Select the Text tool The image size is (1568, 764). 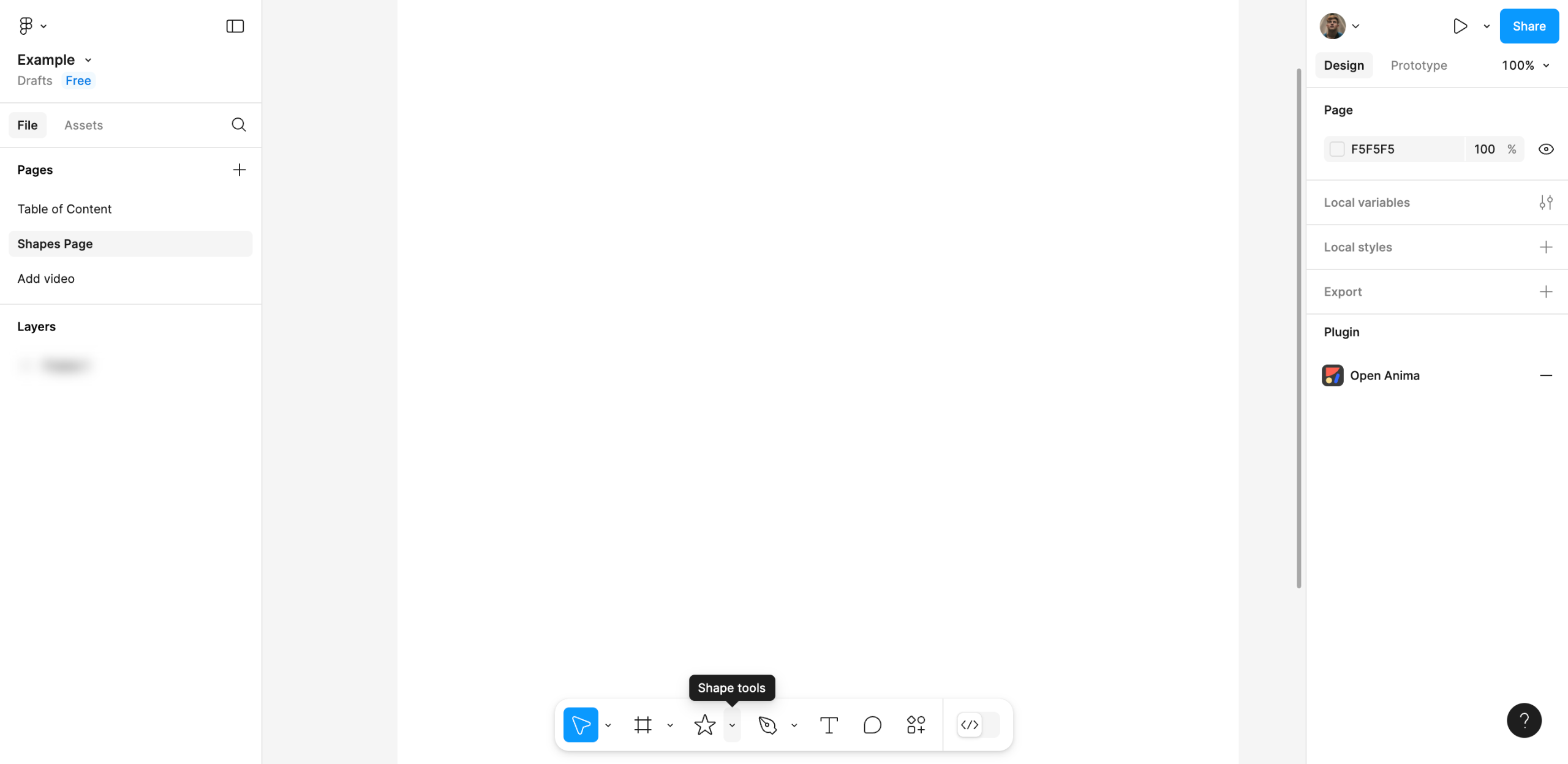click(x=828, y=725)
